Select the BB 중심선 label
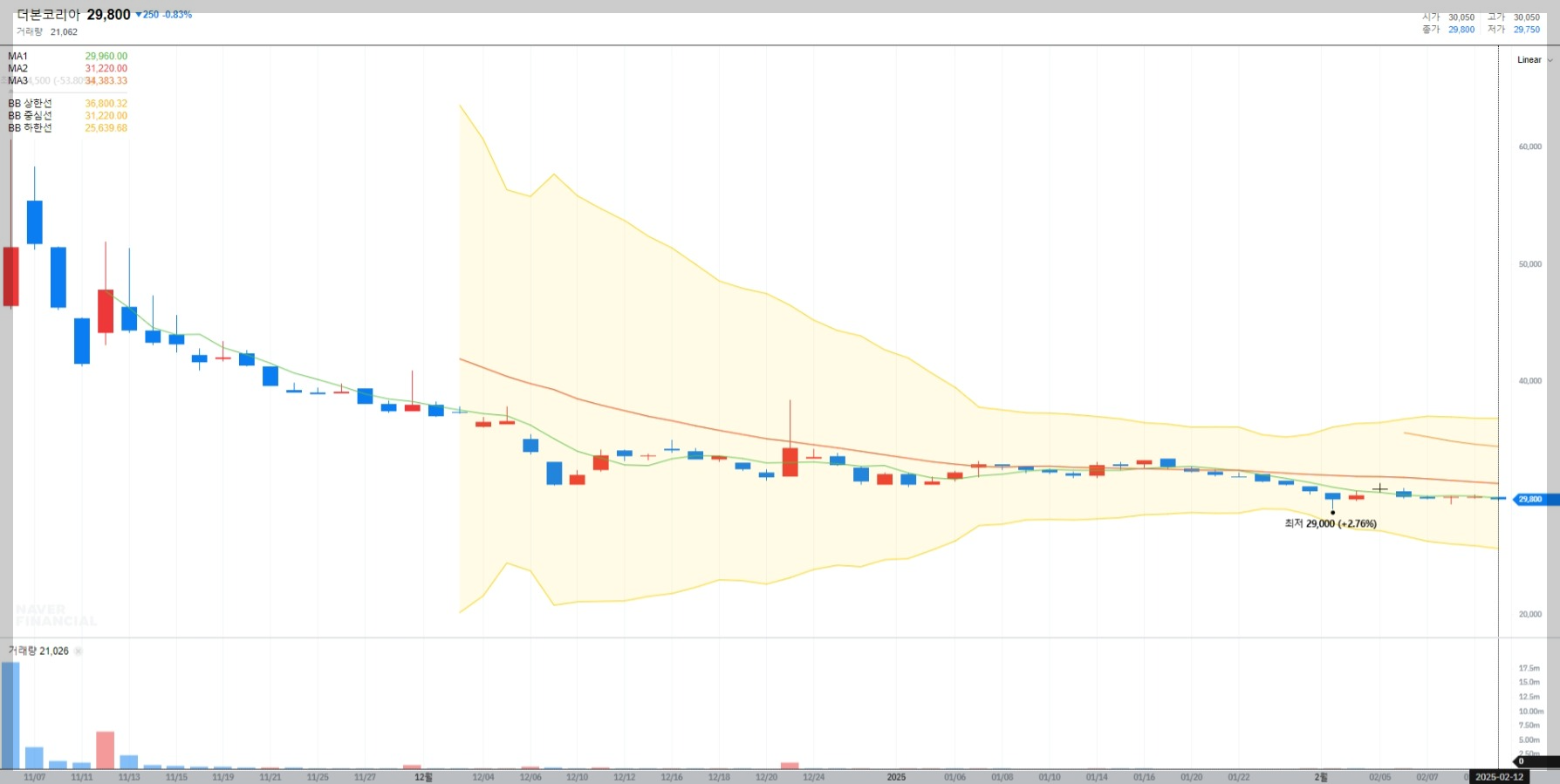This screenshot has height=784, width=1560. (x=31, y=116)
